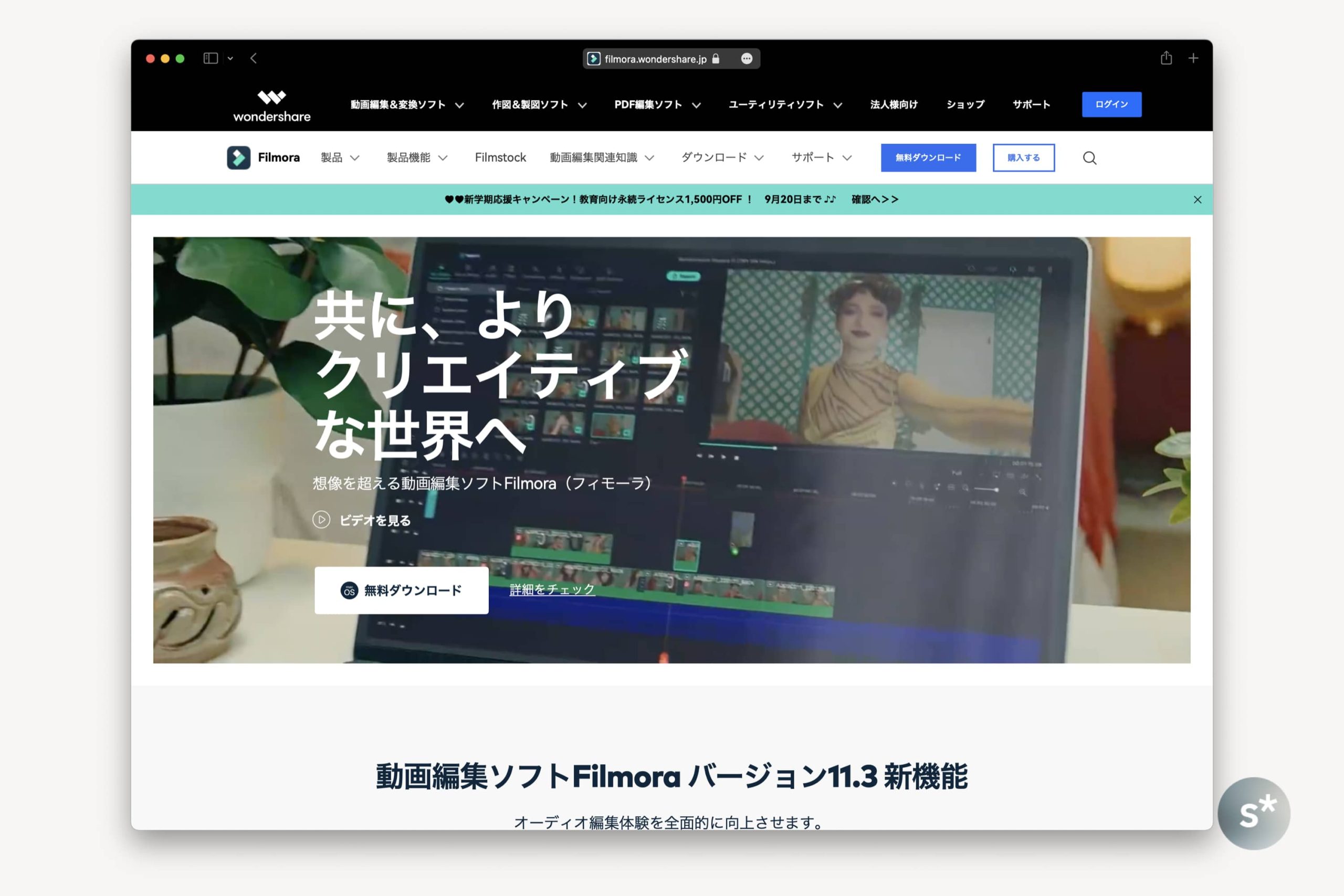
Task: Click the floating S* badge icon
Action: click(1253, 813)
